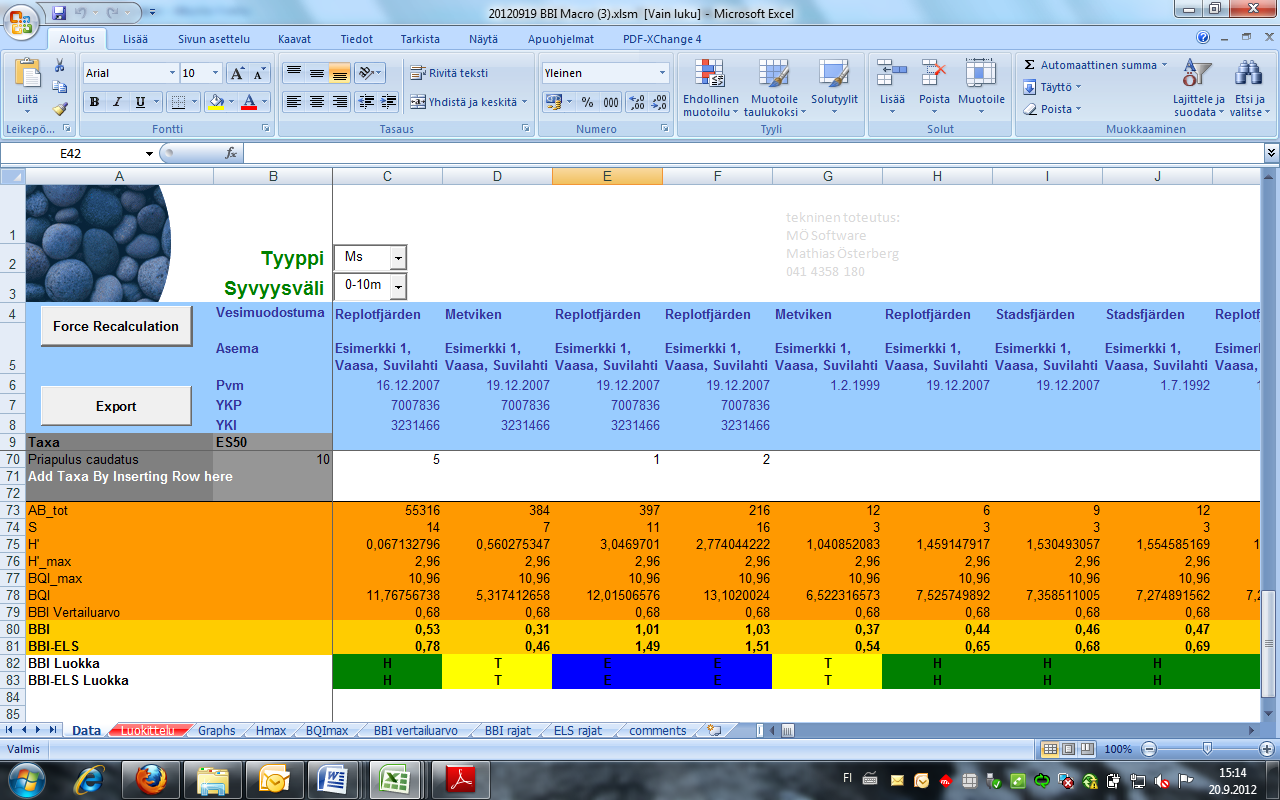Increase indent in the alignment group

click(388, 102)
